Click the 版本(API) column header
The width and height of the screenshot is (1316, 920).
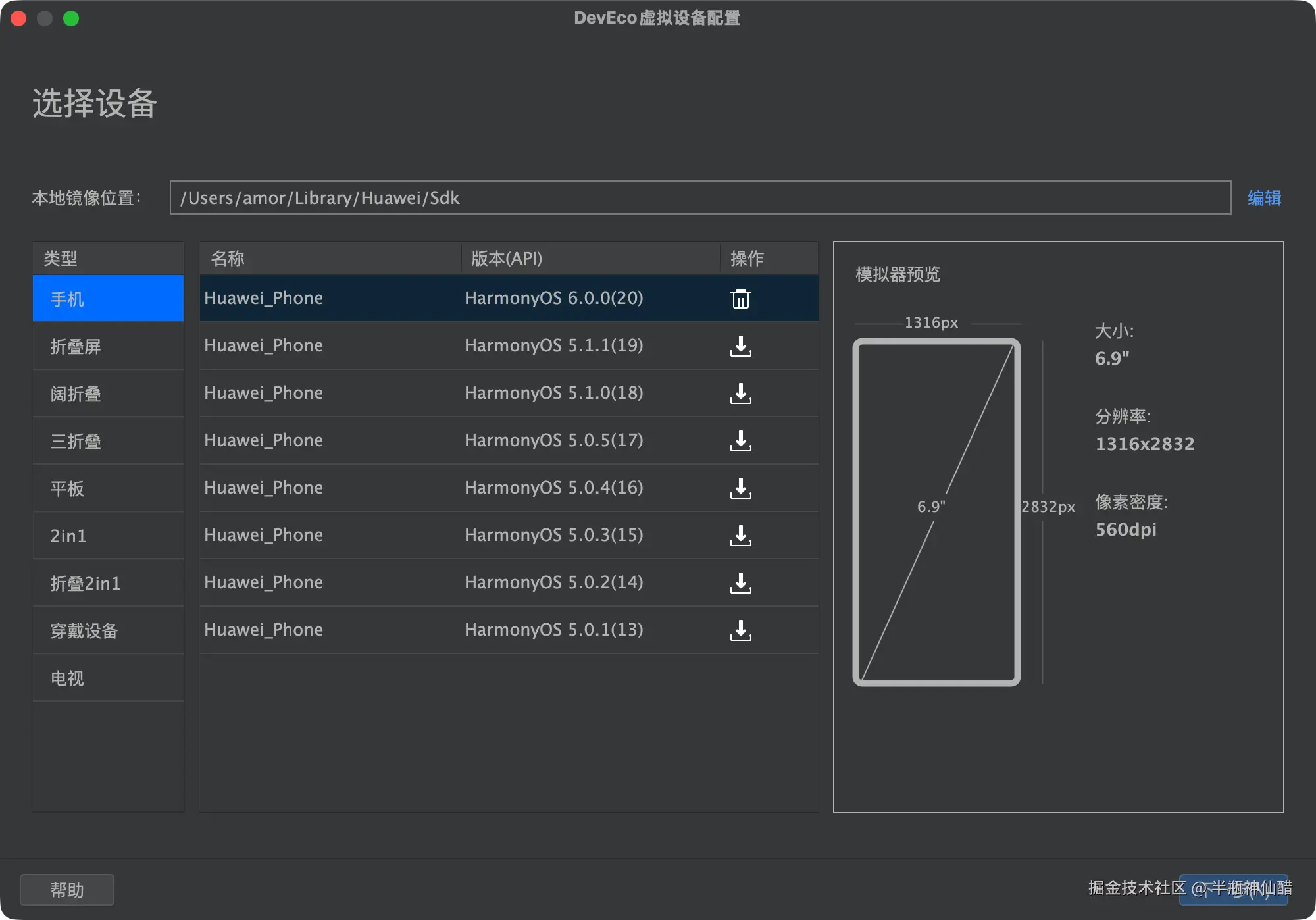click(507, 259)
